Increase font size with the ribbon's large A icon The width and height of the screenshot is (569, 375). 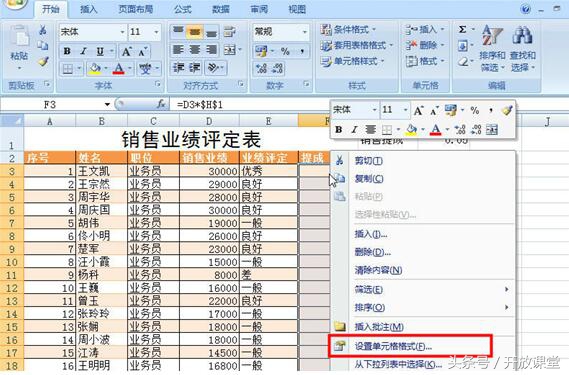click(x=126, y=52)
